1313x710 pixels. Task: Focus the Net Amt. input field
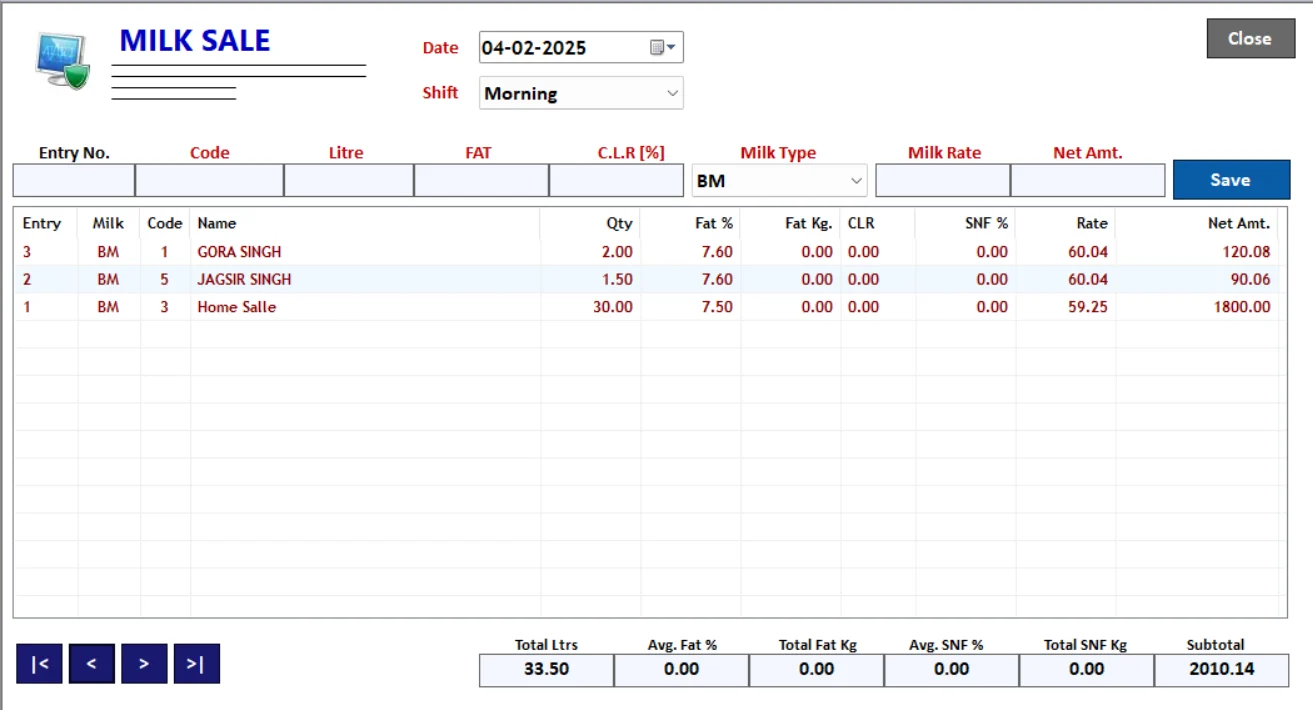pos(1088,181)
